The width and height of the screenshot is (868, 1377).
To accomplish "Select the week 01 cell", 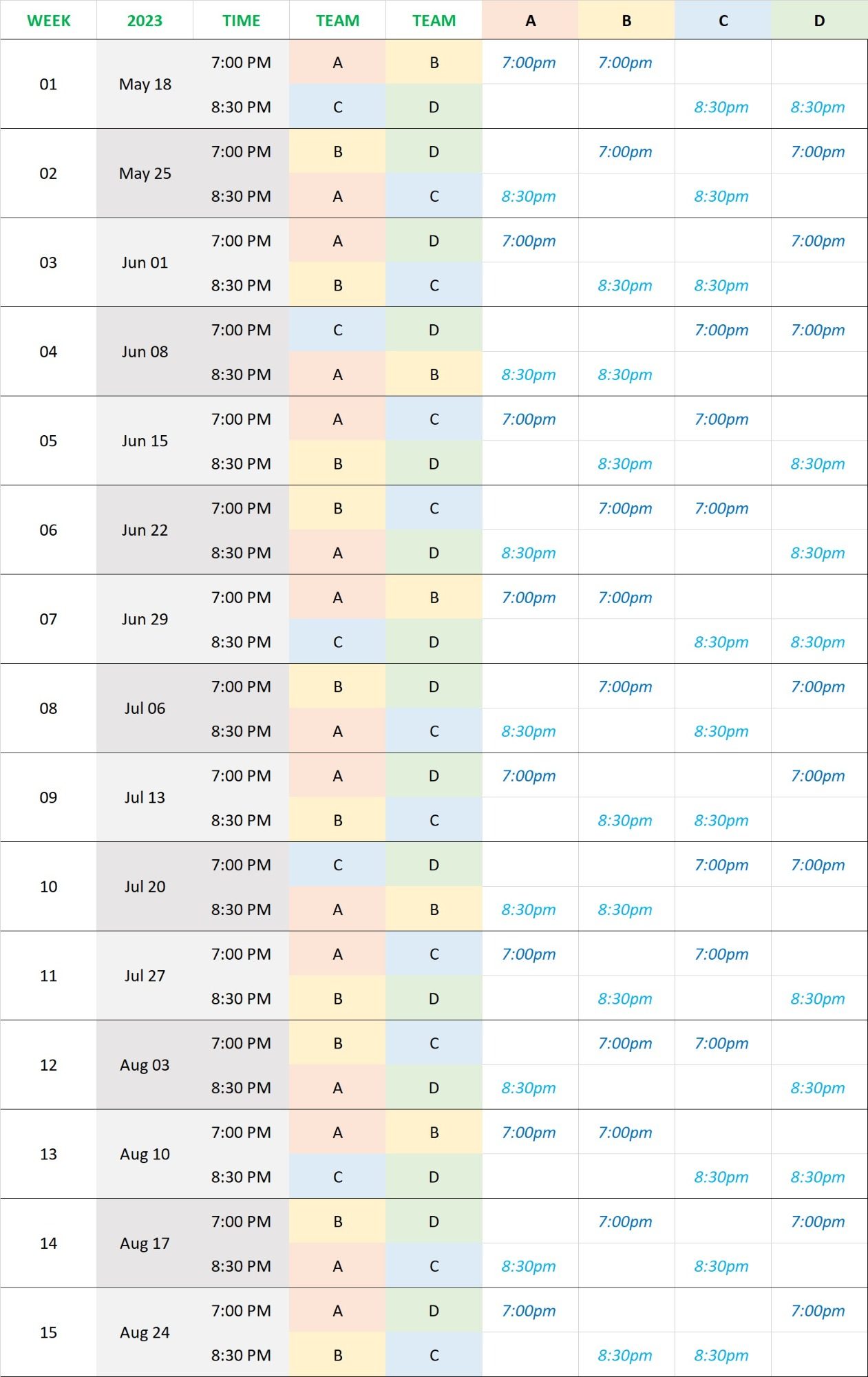I will [48, 84].
